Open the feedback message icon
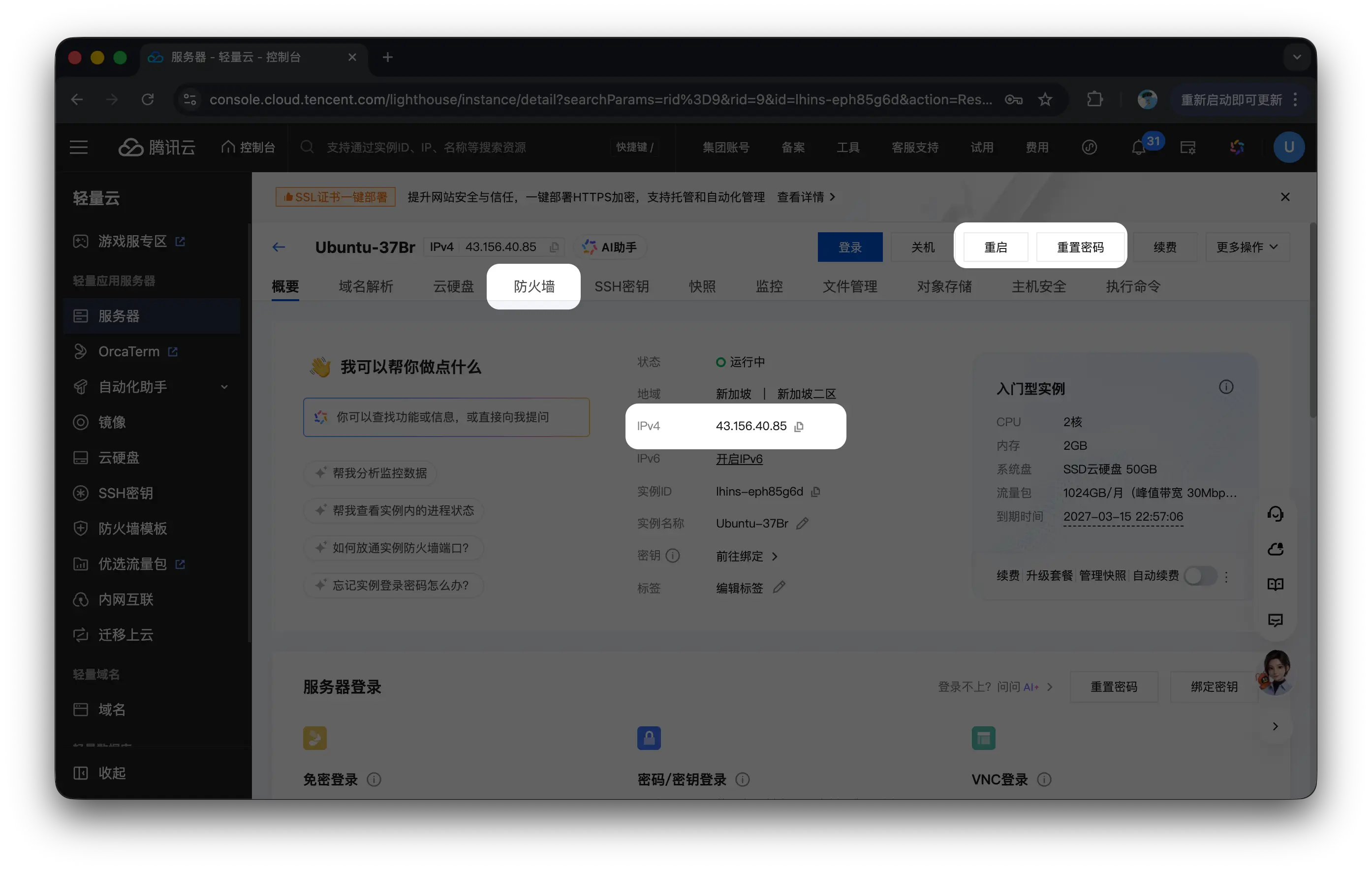 click(x=1275, y=620)
